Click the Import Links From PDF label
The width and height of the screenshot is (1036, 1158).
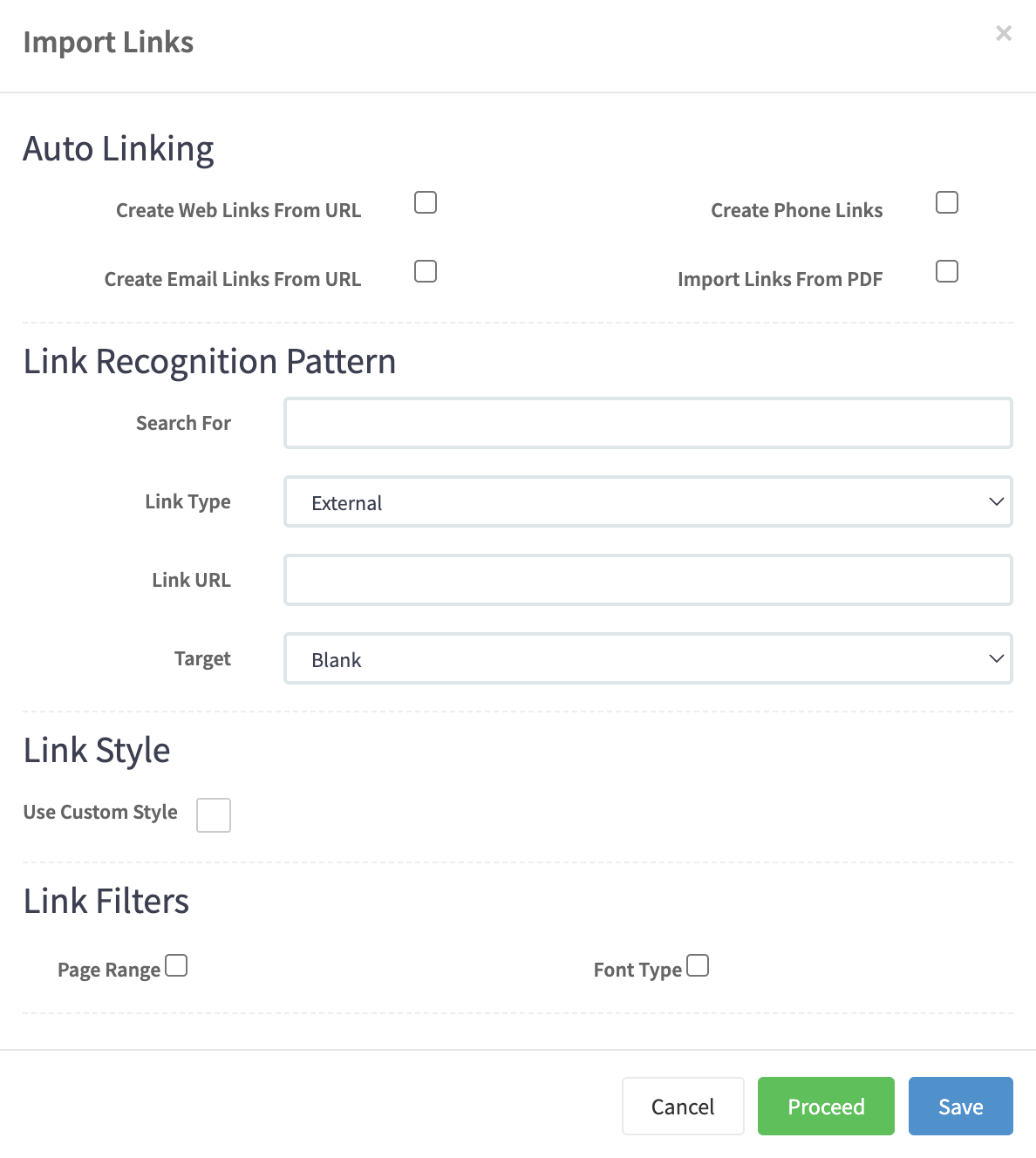[x=780, y=279]
